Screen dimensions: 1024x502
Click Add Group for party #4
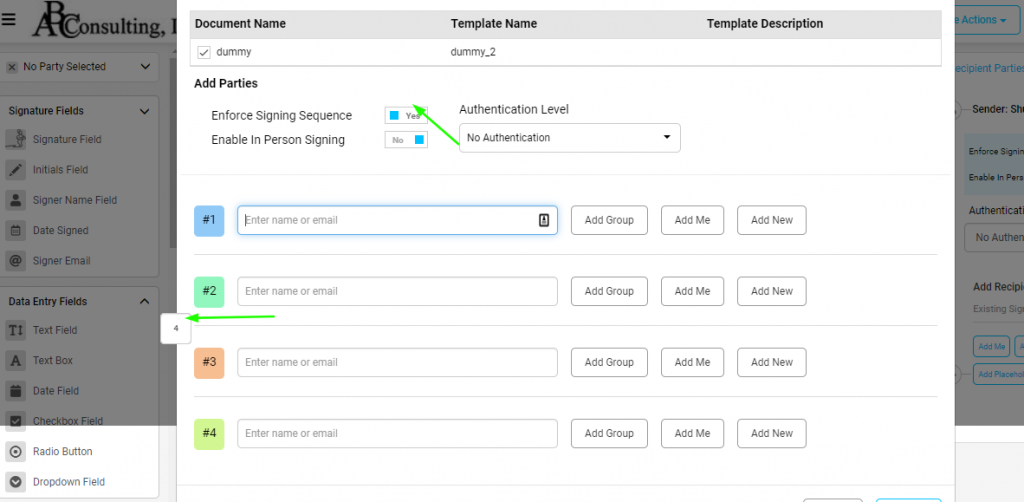[x=609, y=433]
